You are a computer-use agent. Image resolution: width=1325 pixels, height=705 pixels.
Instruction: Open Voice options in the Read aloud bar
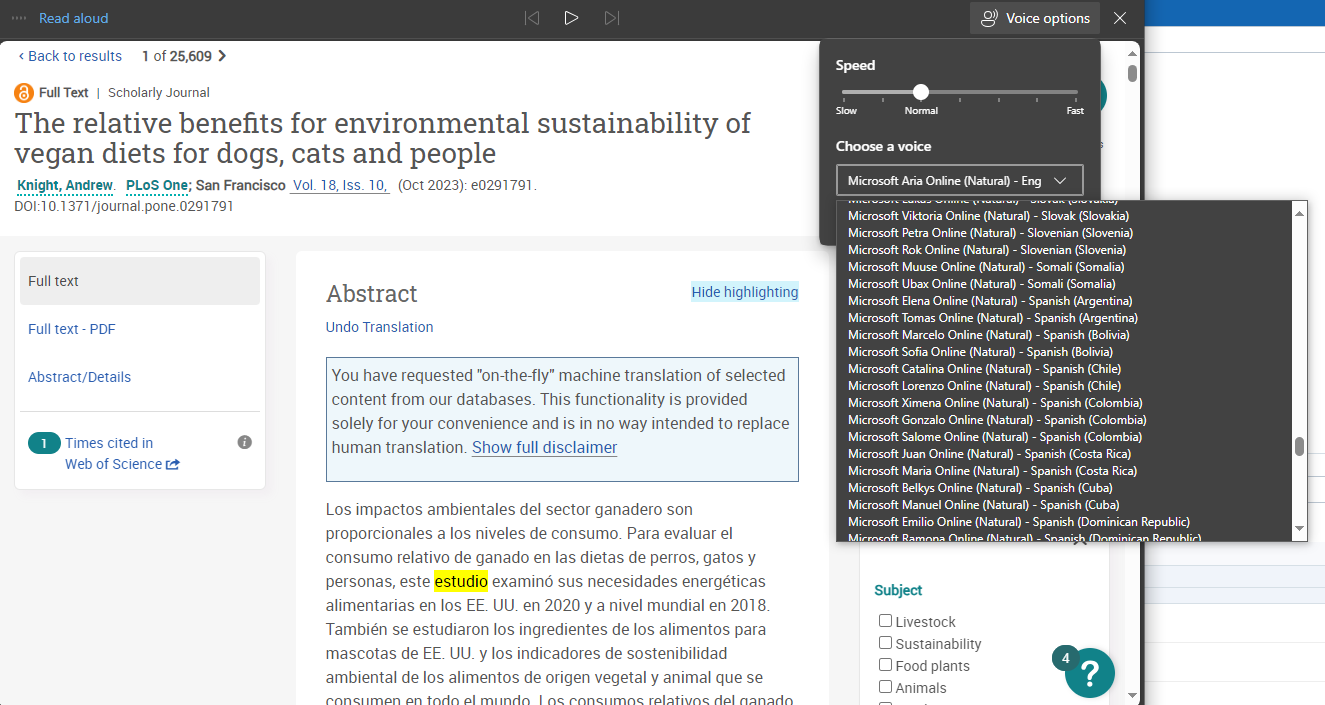click(x=1034, y=17)
